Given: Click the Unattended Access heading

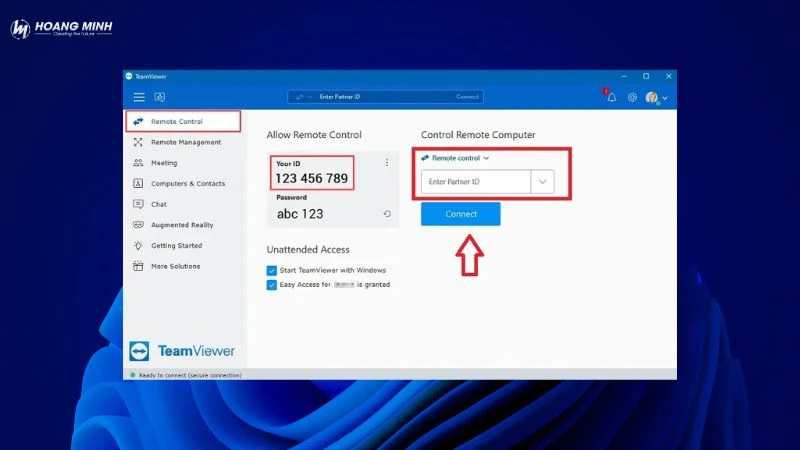Looking at the screenshot, I should pyautogui.click(x=308, y=249).
